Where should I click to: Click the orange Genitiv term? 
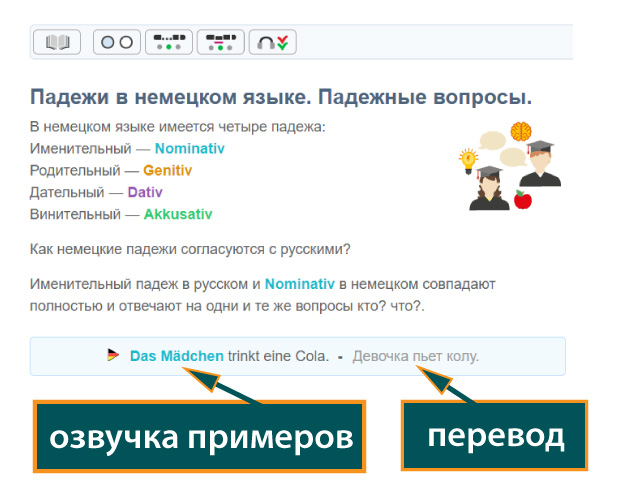167,170
